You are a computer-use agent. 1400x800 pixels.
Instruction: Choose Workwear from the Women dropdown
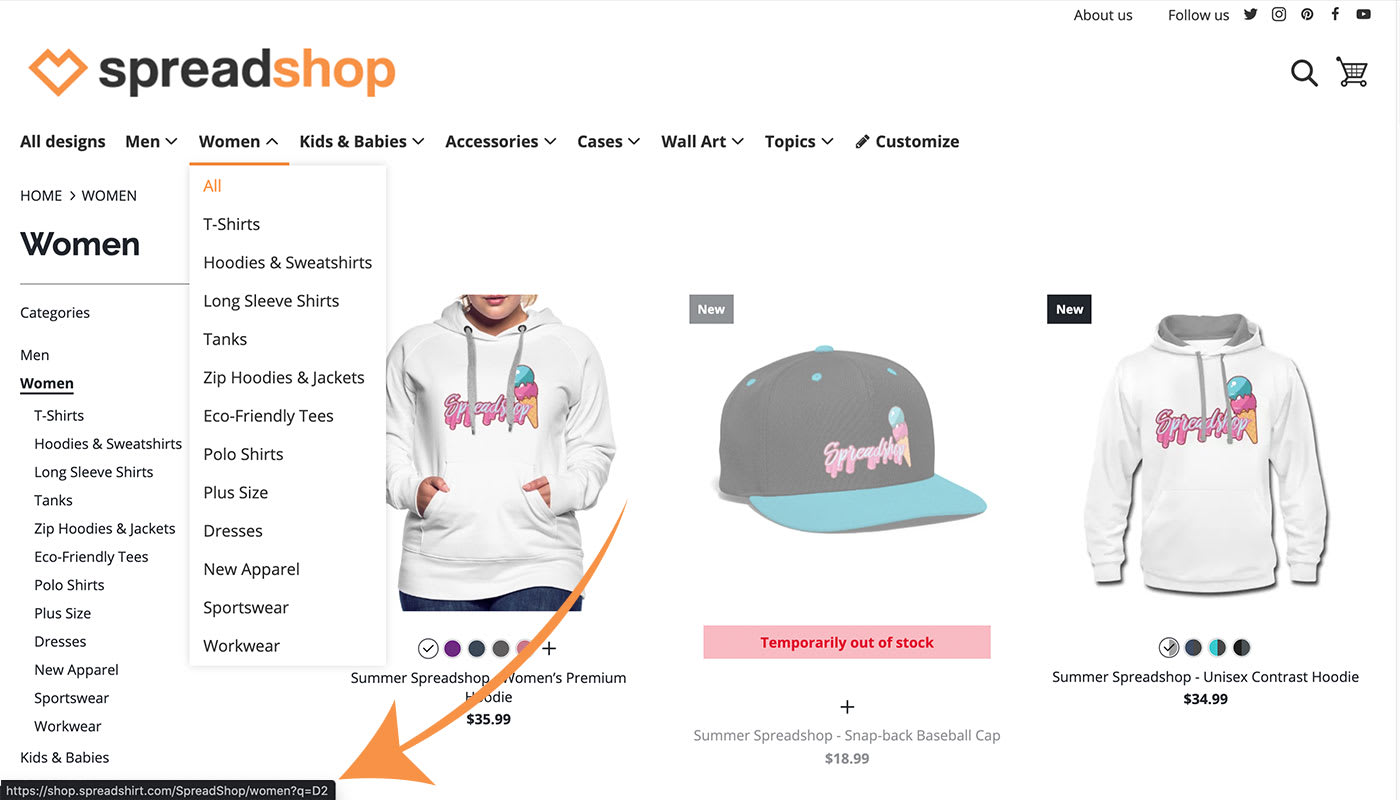[x=241, y=646]
